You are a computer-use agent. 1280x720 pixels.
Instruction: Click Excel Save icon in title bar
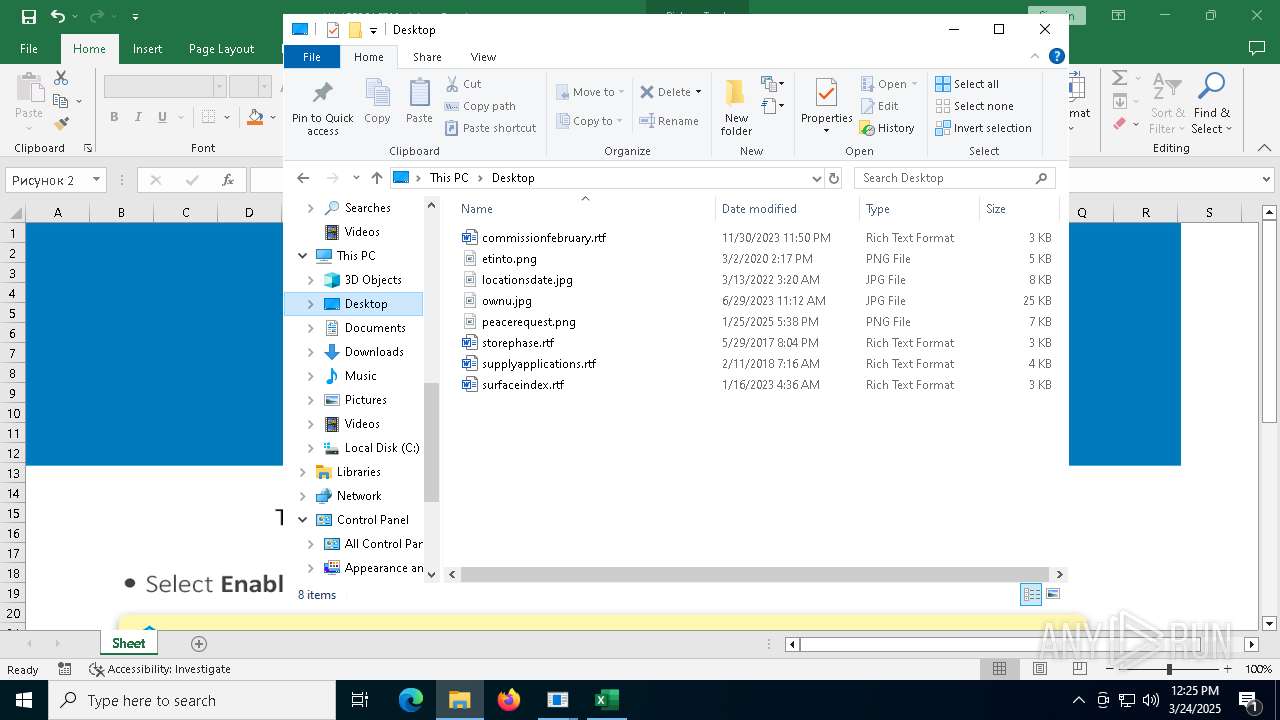point(29,16)
